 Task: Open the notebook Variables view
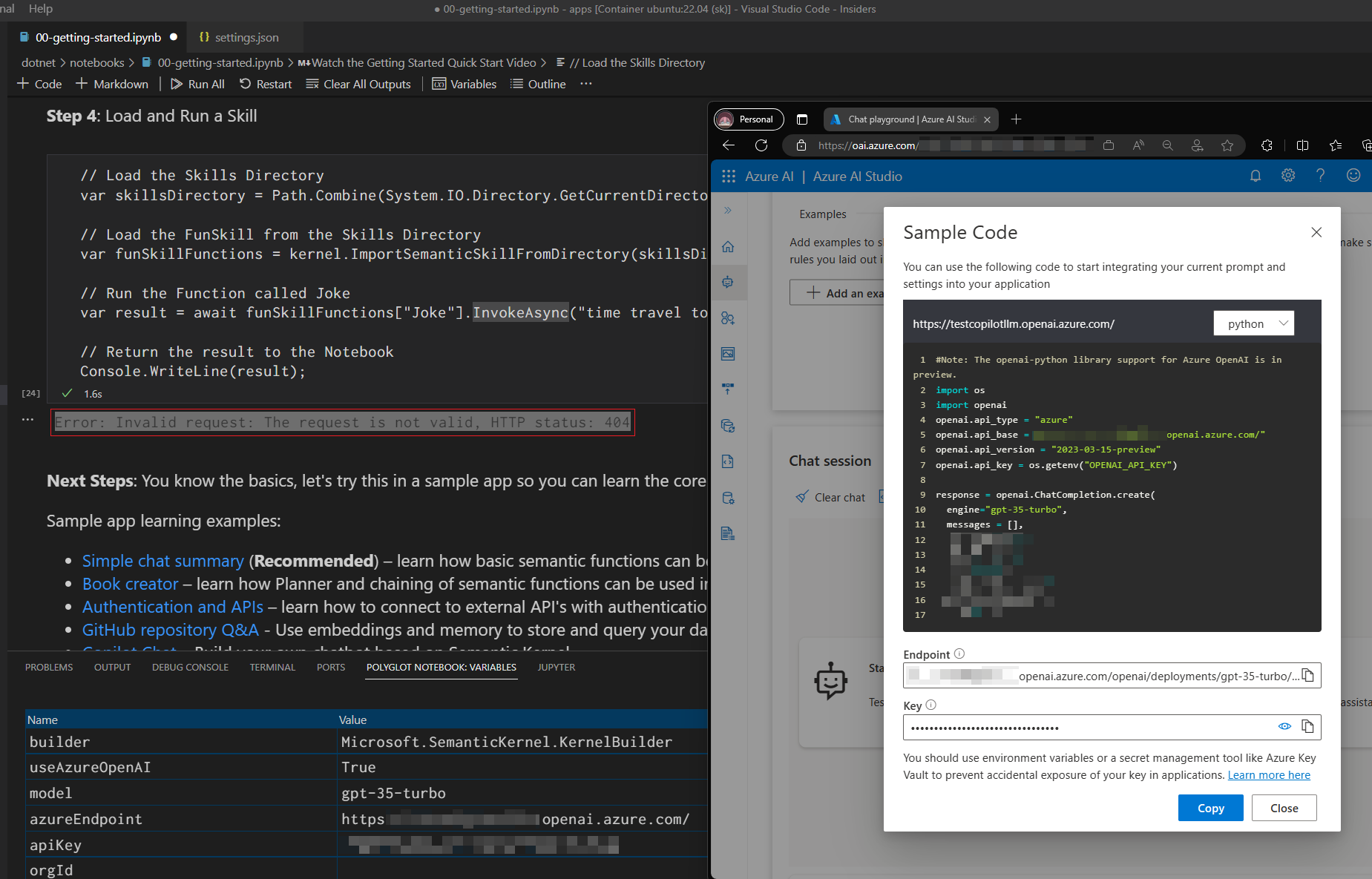[x=465, y=84]
